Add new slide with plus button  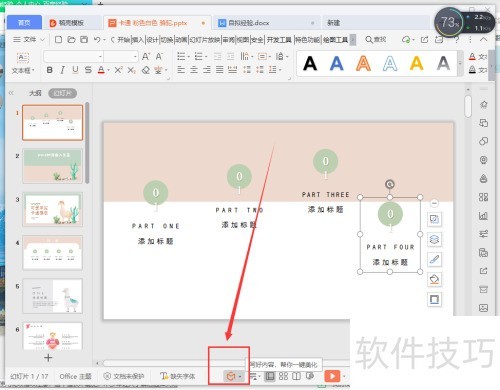pyautogui.click(x=48, y=358)
